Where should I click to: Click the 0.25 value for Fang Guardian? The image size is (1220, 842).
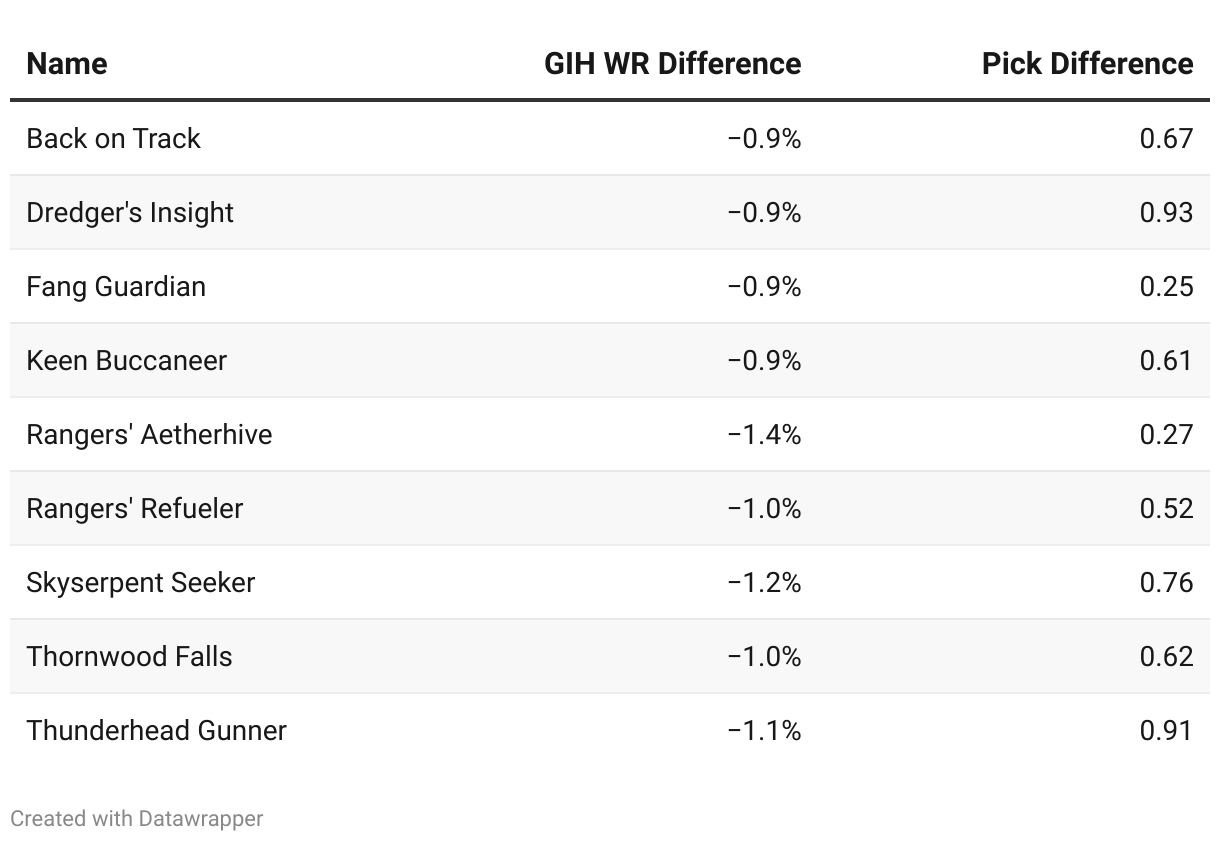1166,286
